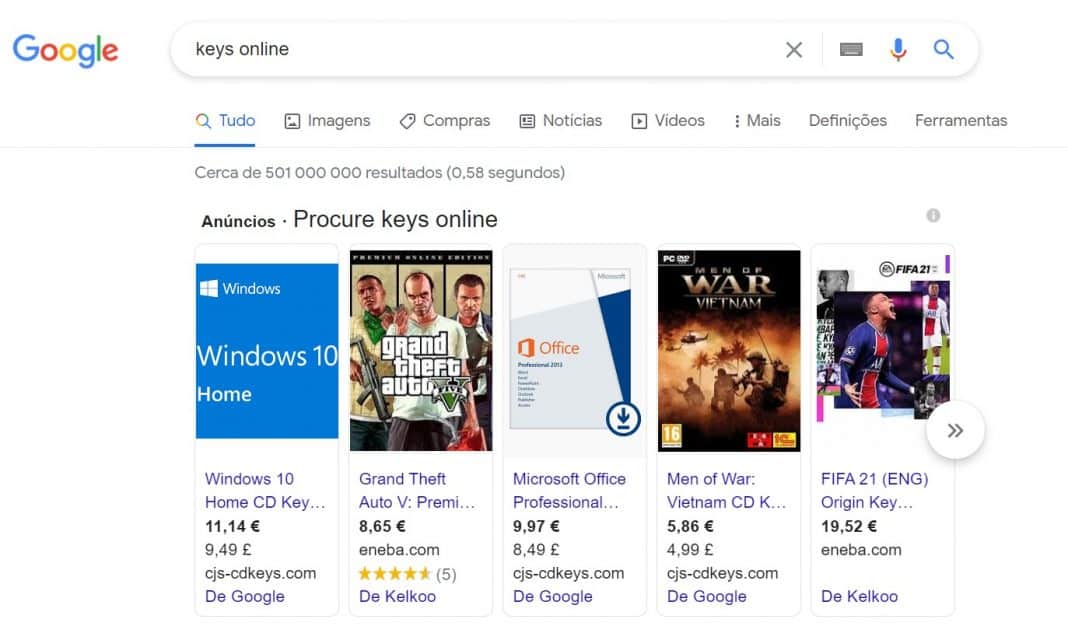Screen dimensions: 1068x633
Task: Click cjs-cdkeys.com under Microsoft Office card
Action: pyautogui.click(x=568, y=573)
